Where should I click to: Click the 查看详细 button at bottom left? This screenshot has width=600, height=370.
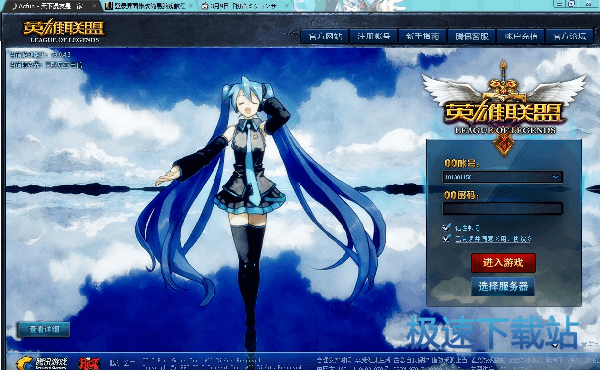point(44,329)
